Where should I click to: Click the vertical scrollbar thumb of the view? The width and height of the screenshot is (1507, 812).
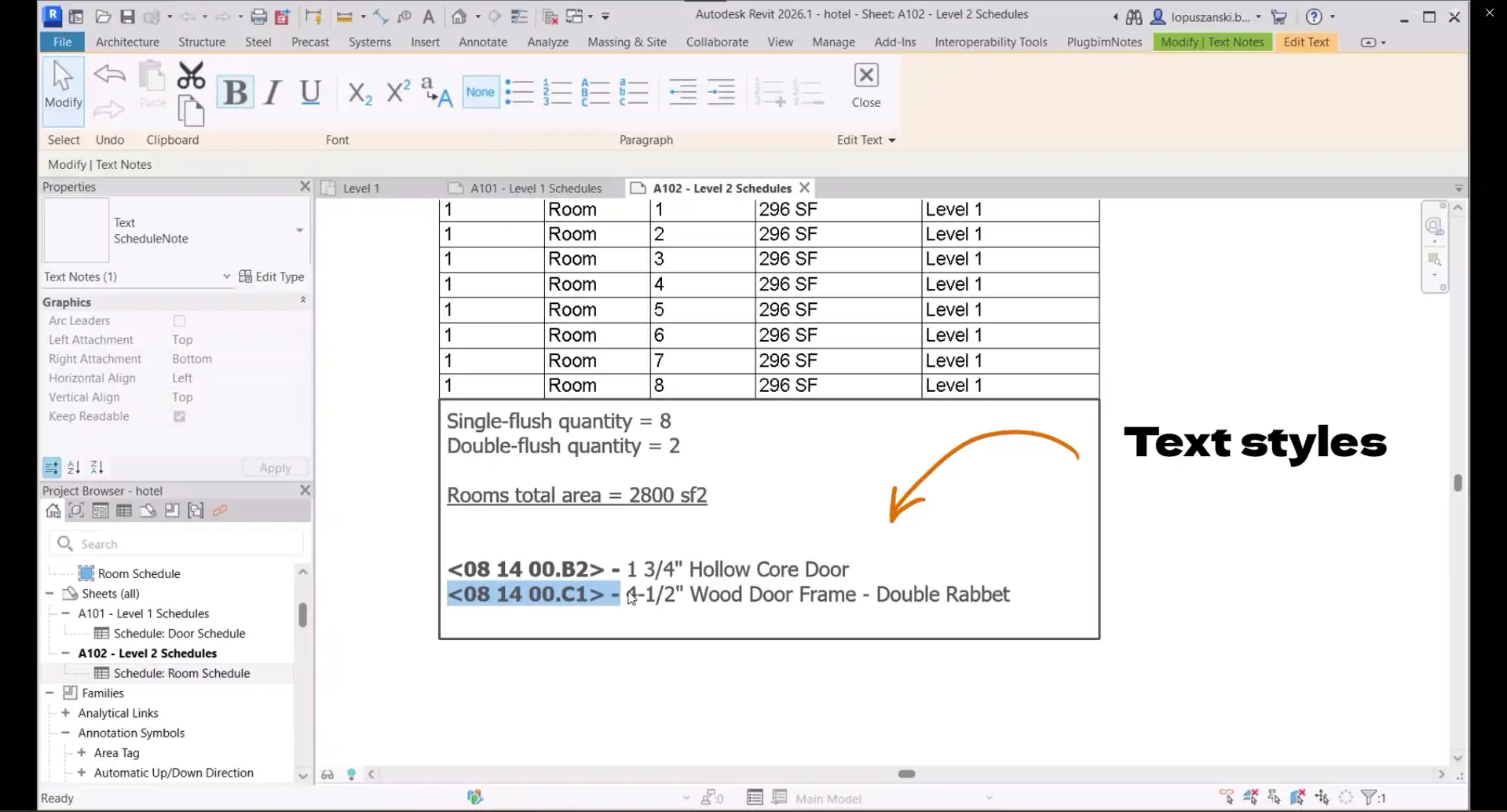(1458, 482)
